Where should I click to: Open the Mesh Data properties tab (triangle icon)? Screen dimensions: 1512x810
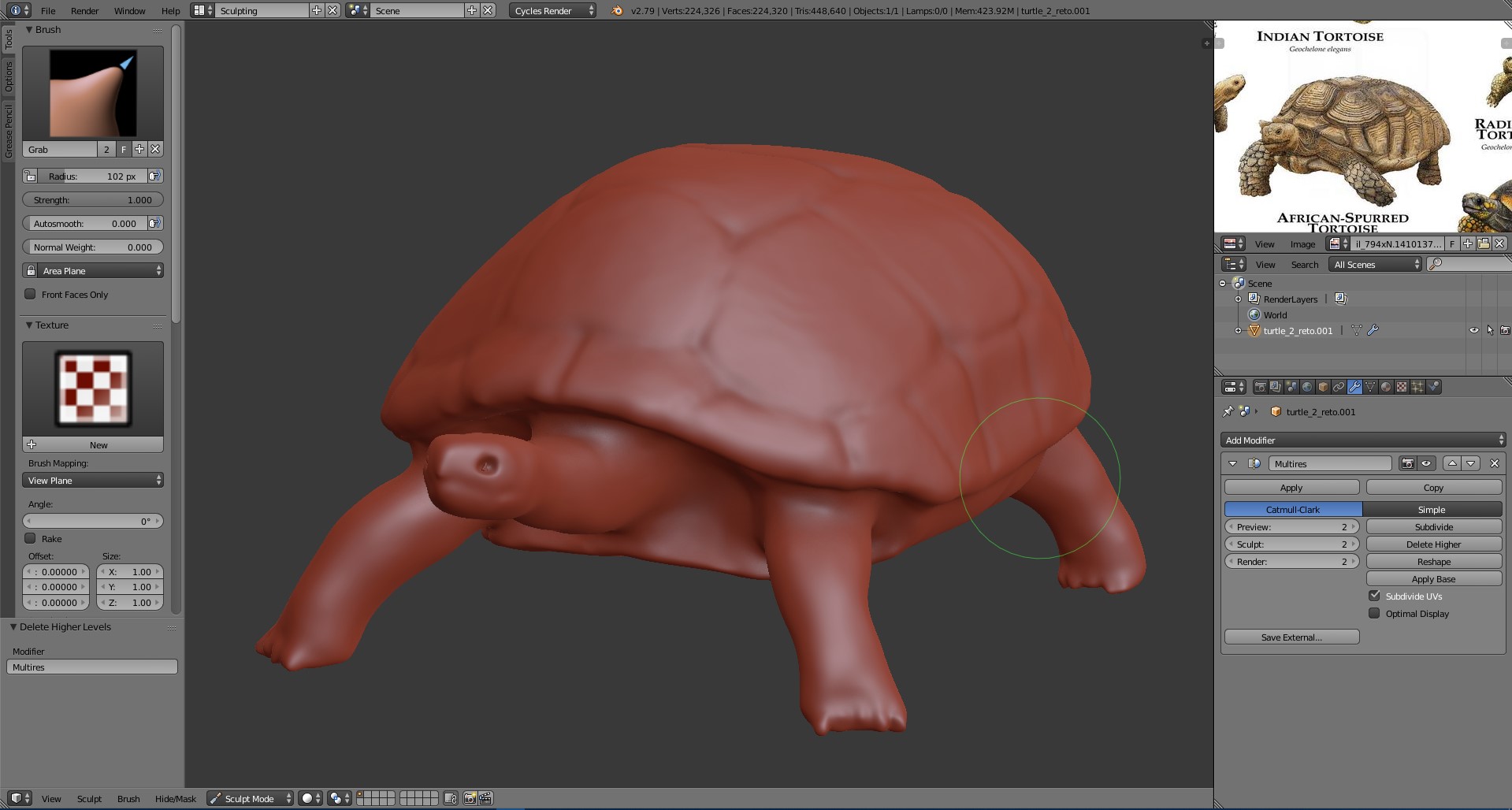coord(1370,387)
